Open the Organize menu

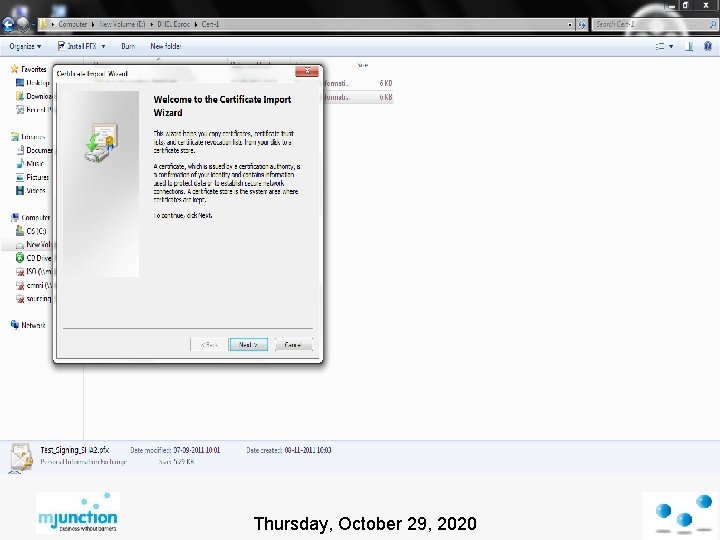click(x=25, y=46)
